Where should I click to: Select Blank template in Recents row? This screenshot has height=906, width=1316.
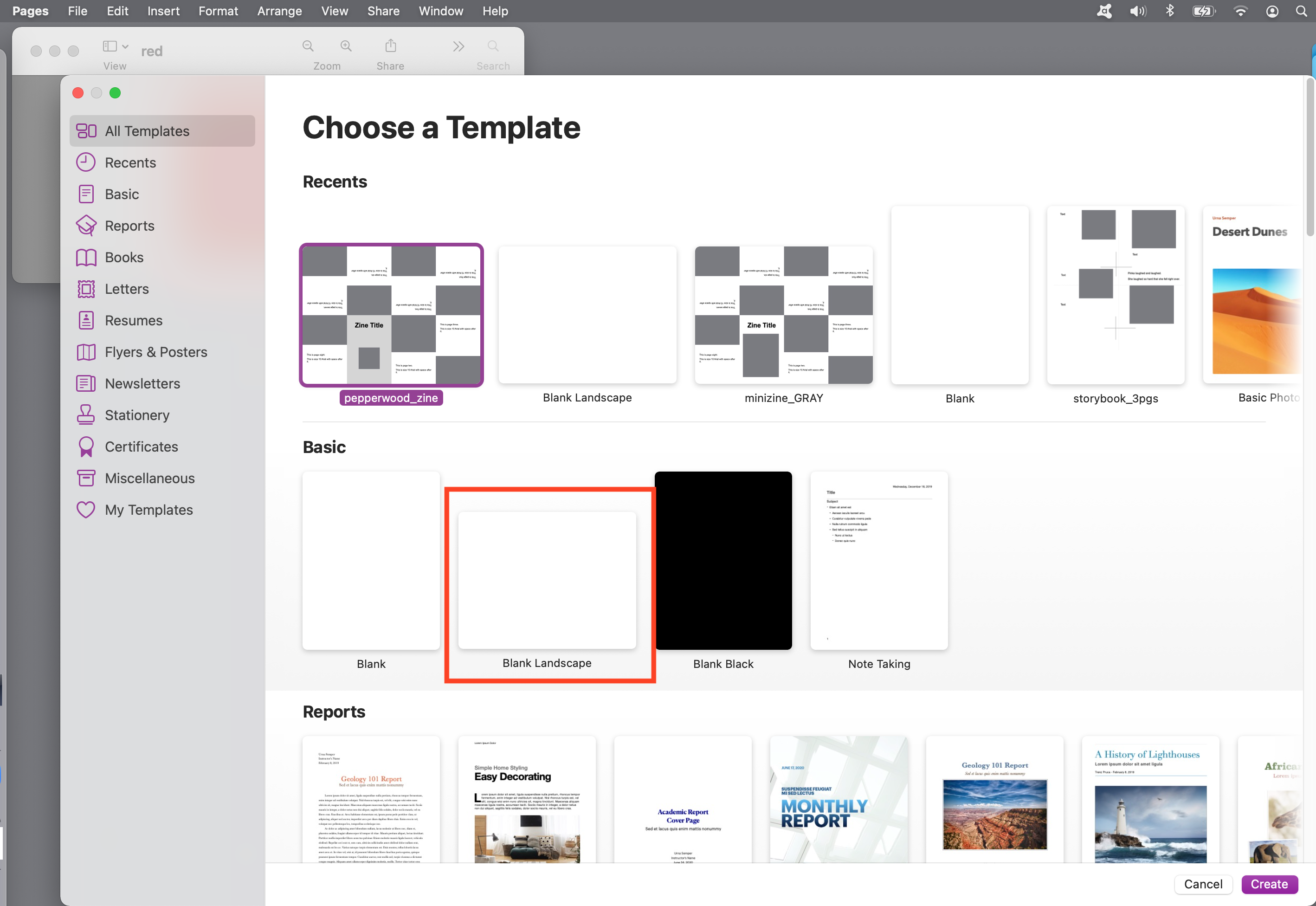960,295
